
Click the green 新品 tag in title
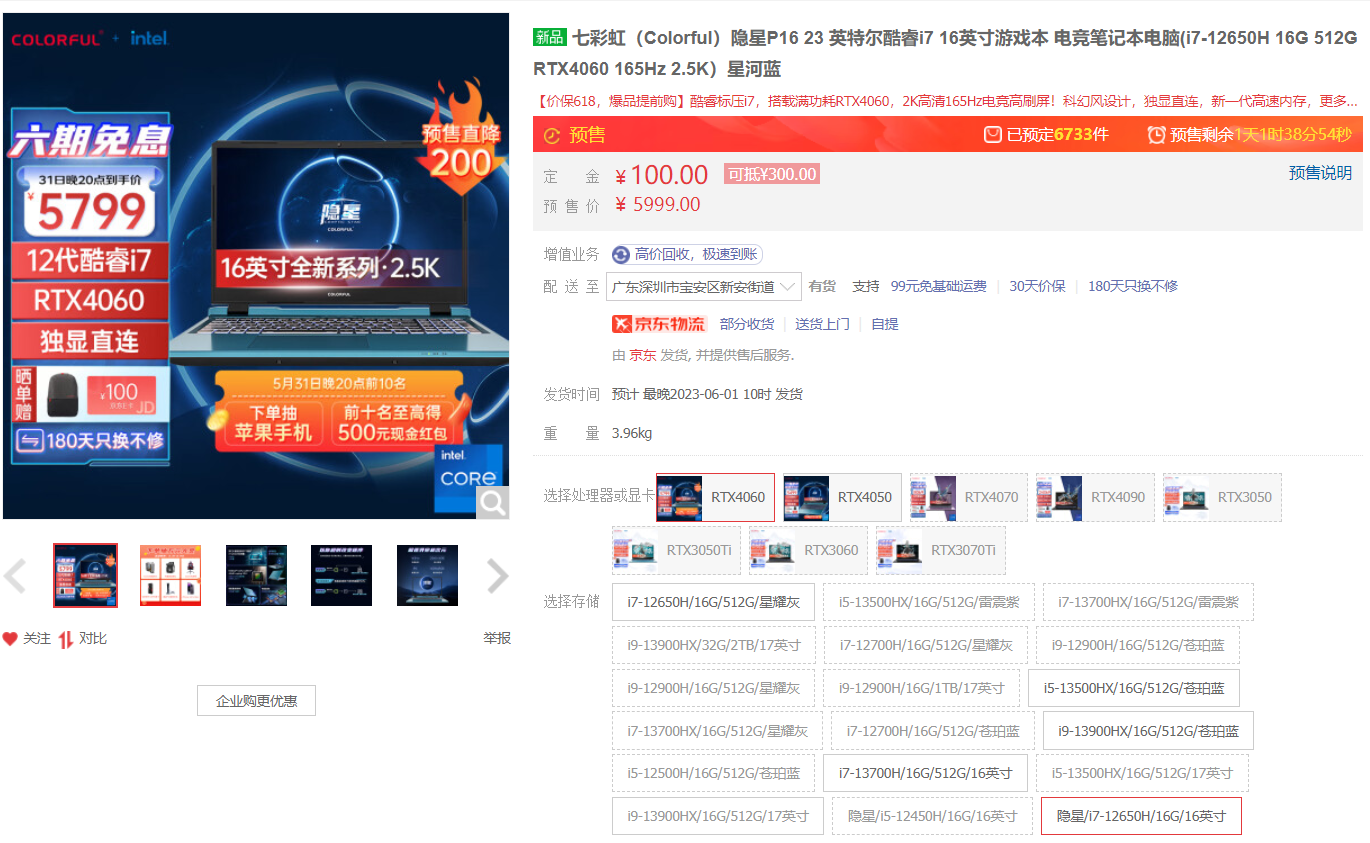pos(550,38)
